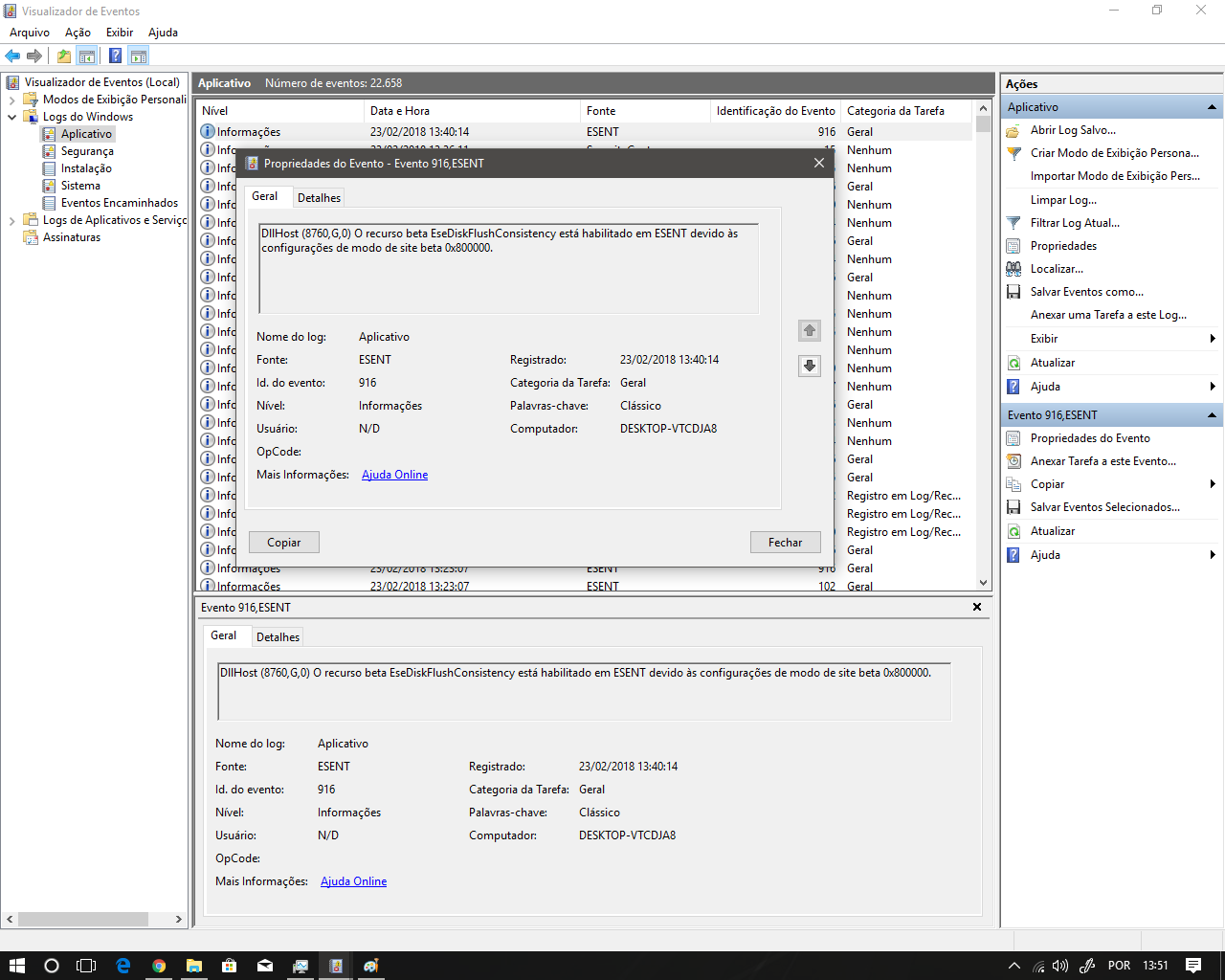
Task: Click the Fechar button
Action: click(785, 543)
